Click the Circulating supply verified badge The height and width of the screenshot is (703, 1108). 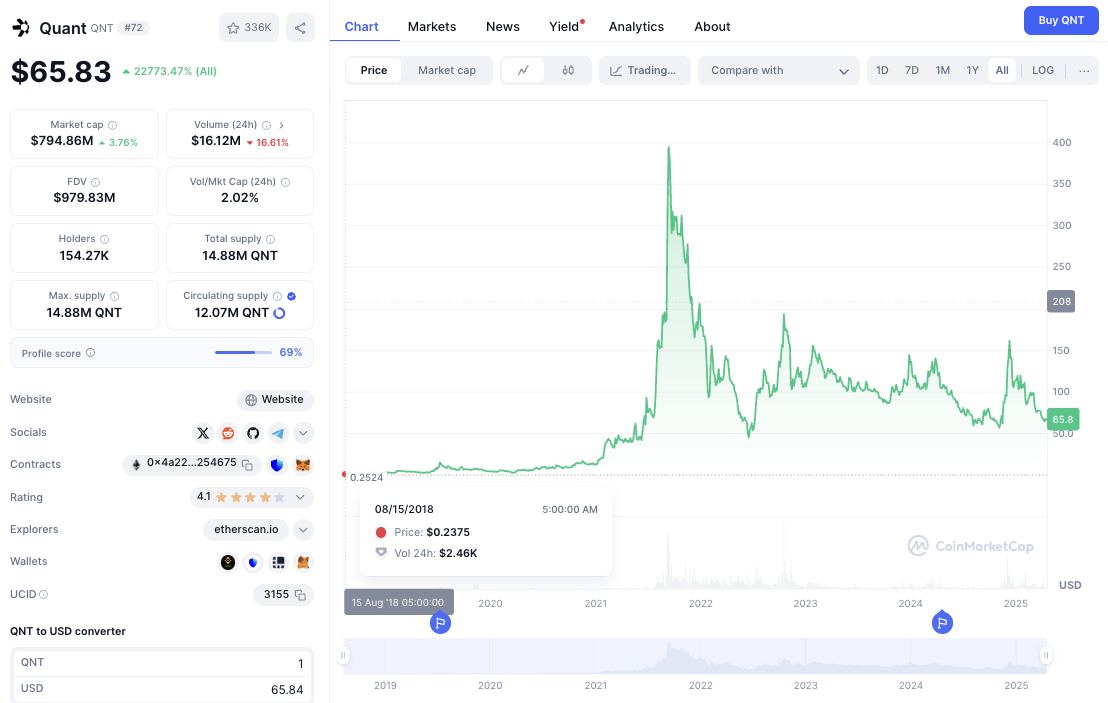[x=292, y=296]
